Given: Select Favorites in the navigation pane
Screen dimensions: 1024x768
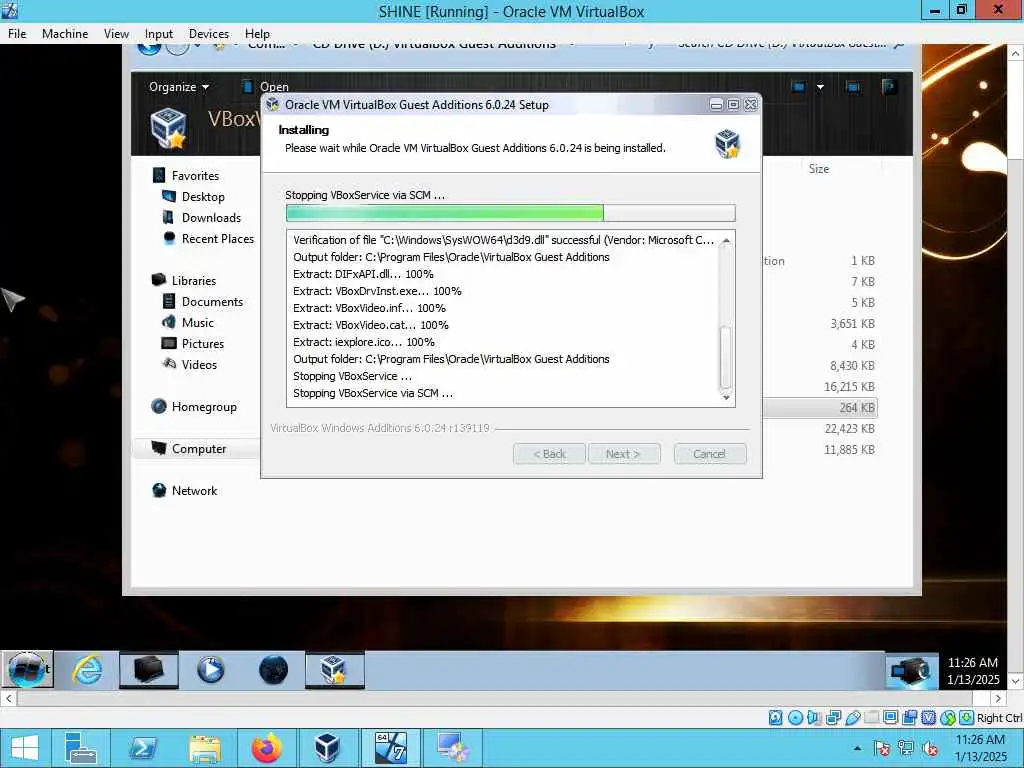Looking at the screenshot, I should coord(195,176).
